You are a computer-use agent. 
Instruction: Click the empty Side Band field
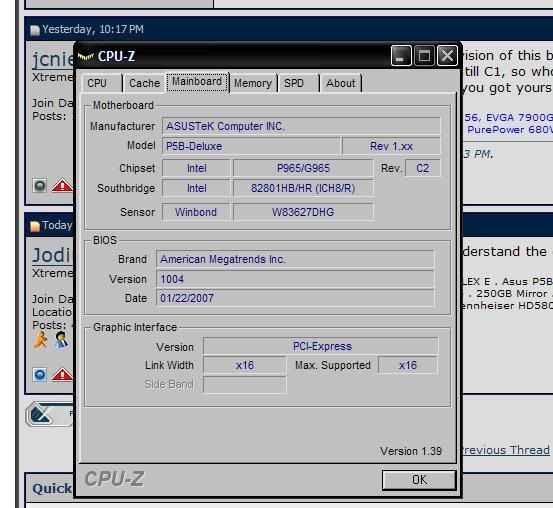[245, 384]
